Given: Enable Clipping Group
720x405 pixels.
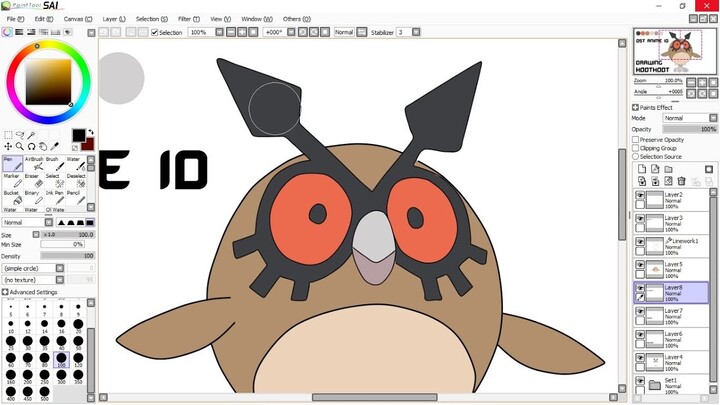Looking at the screenshot, I should (x=636, y=148).
